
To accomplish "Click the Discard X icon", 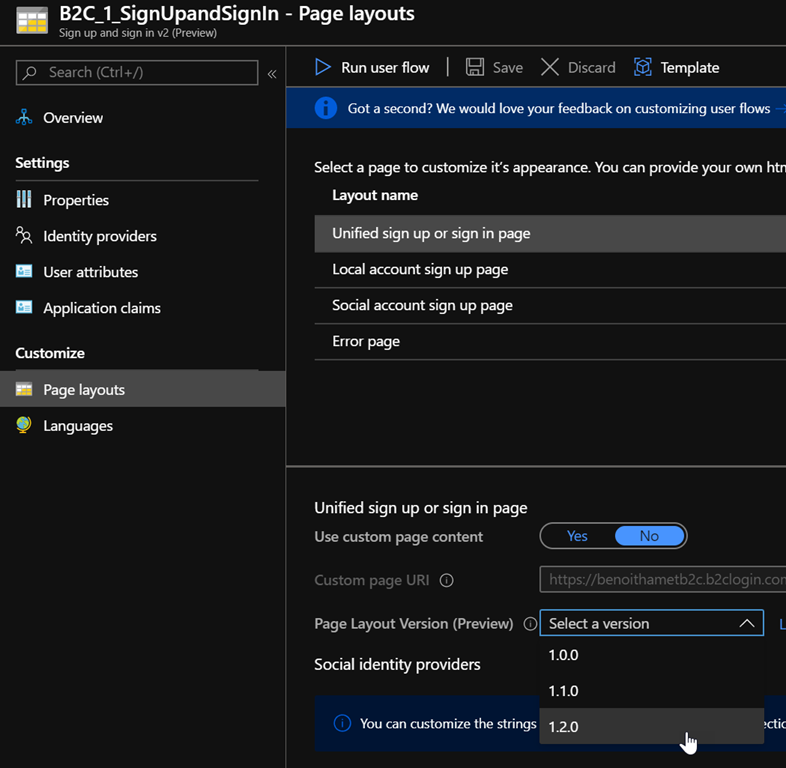I will (x=550, y=67).
